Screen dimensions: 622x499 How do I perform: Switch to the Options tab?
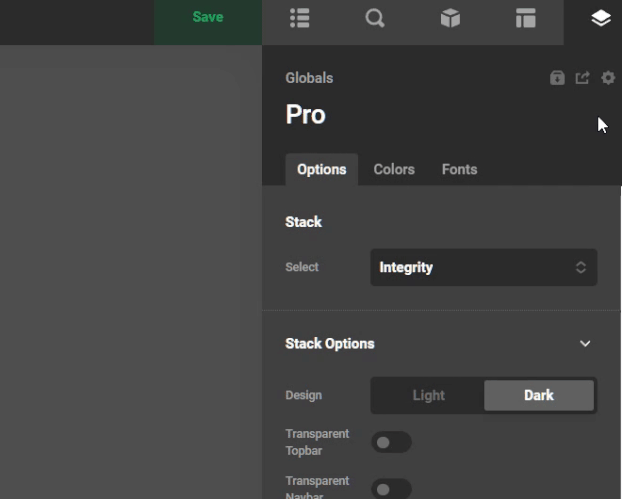322,169
